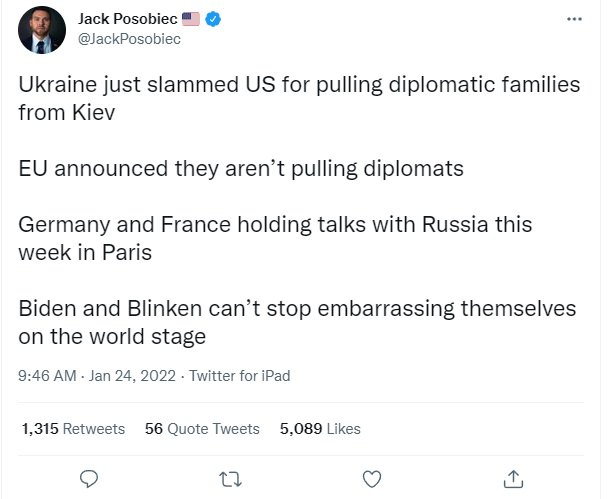Click the reply speech bubble icon
The width and height of the screenshot is (607, 499).
click(89, 479)
